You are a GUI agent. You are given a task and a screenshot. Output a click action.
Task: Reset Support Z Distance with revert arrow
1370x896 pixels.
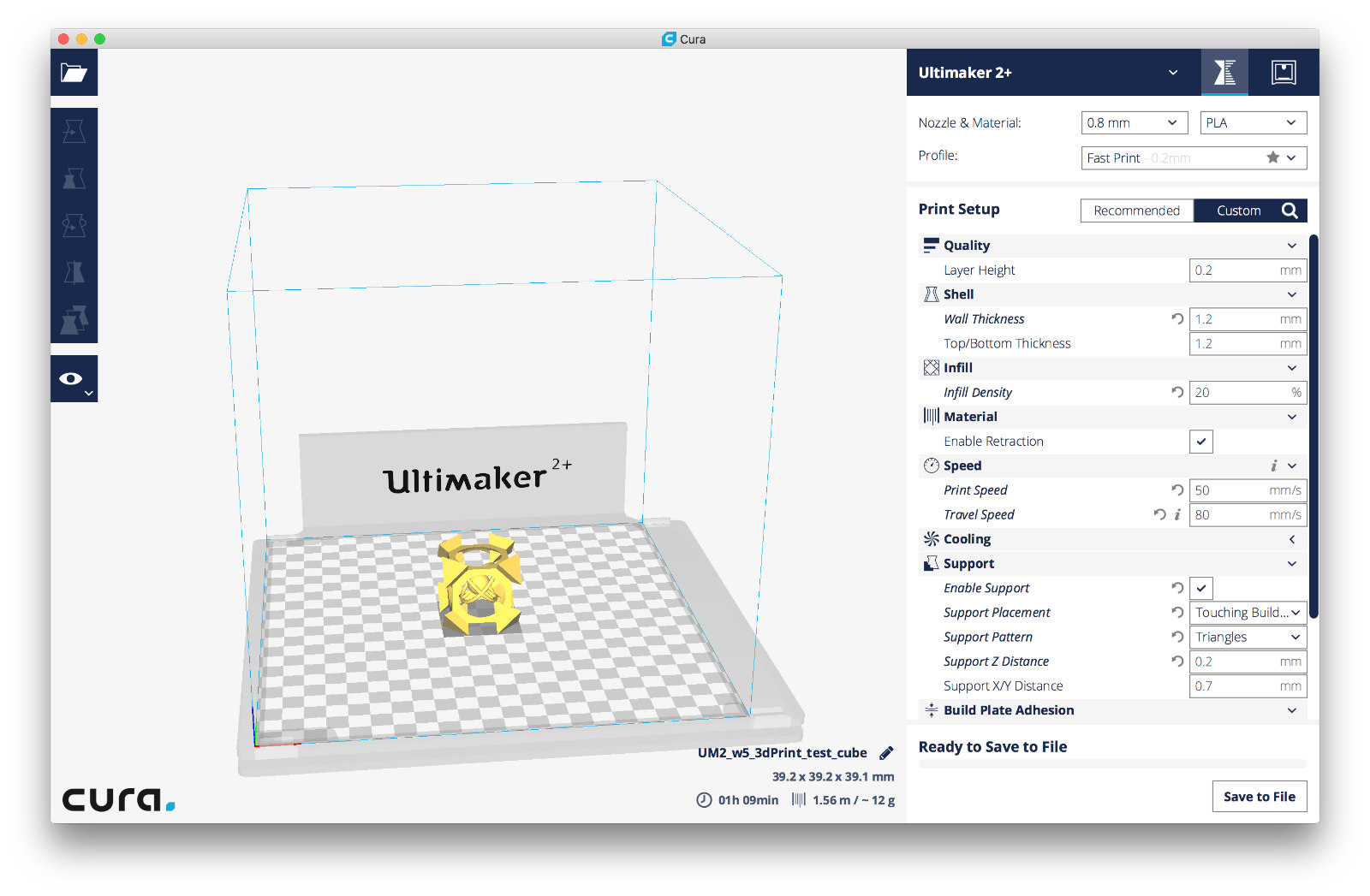click(x=1177, y=661)
